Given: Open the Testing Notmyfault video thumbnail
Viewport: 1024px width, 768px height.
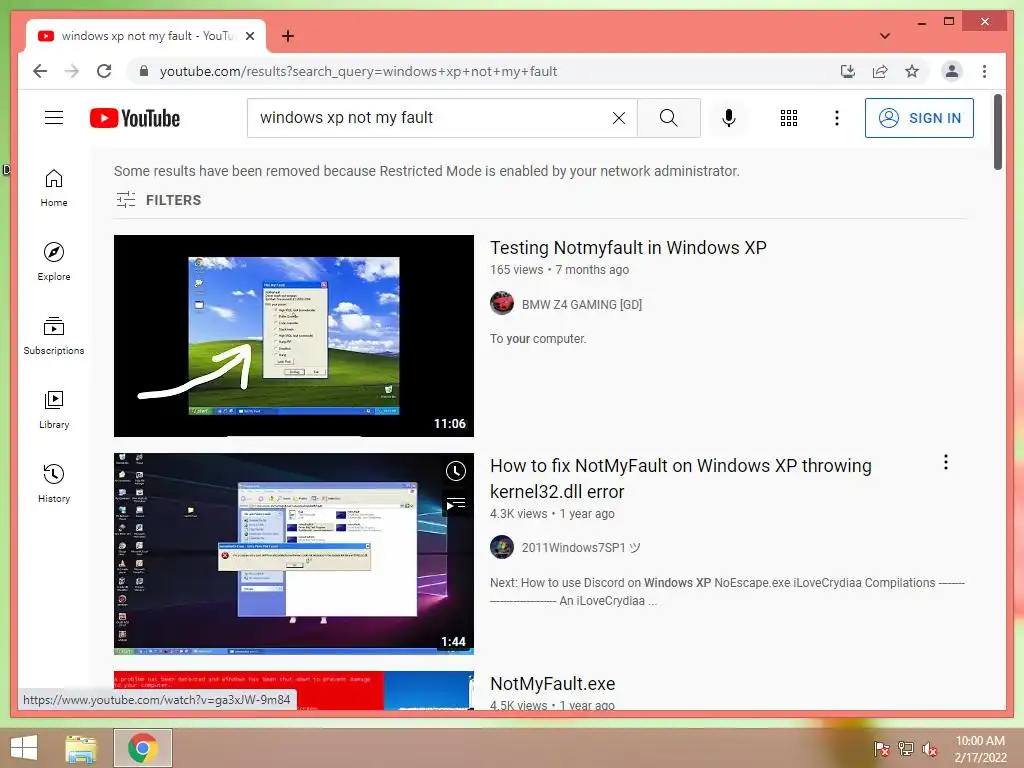Looking at the screenshot, I should (294, 336).
